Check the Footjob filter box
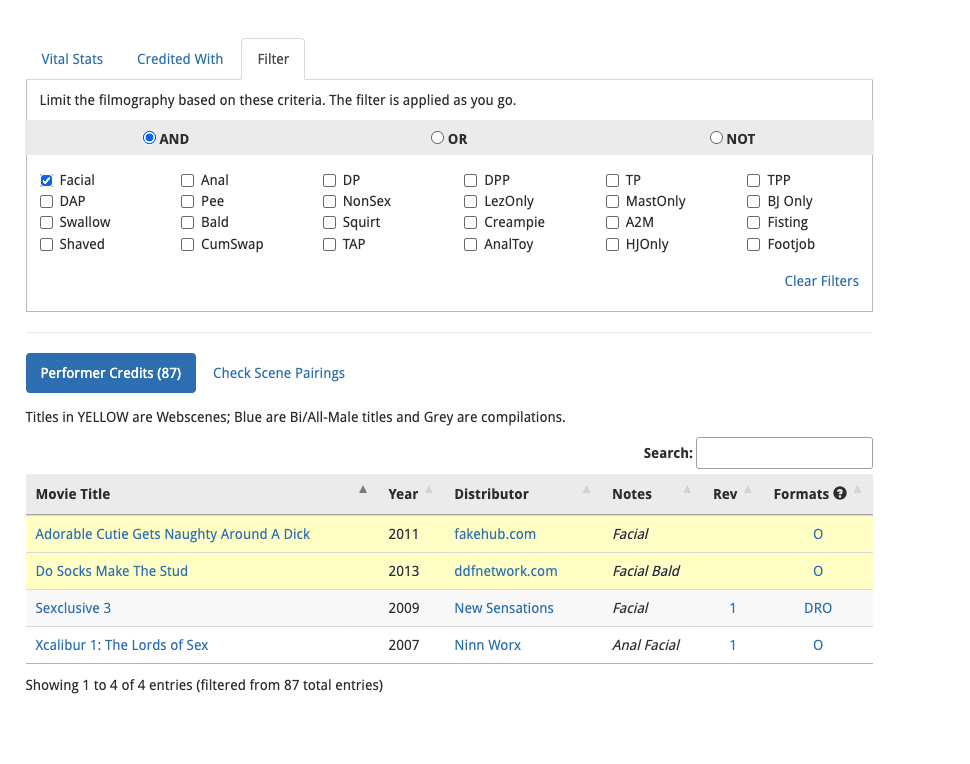 pos(753,244)
